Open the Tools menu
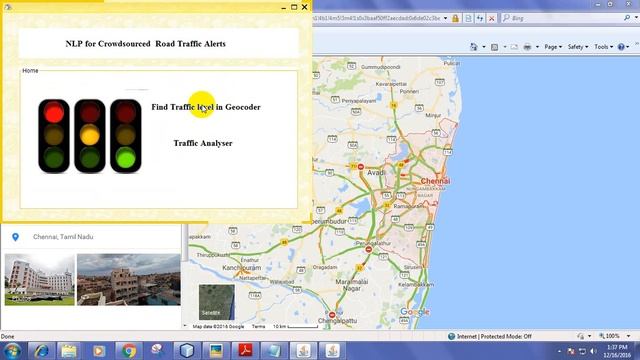 (604, 47)
